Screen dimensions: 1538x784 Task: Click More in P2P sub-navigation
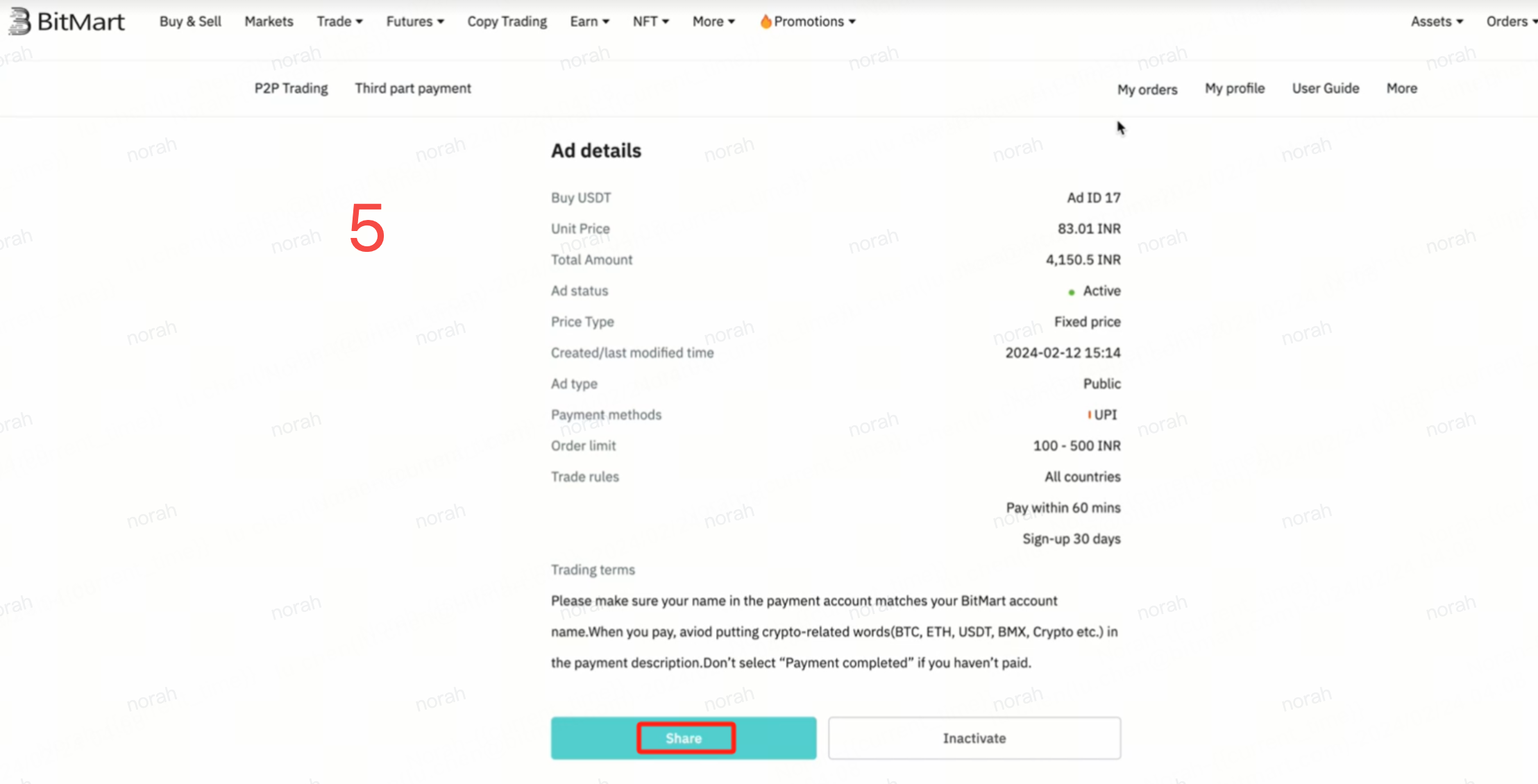tap(1402, 88)
